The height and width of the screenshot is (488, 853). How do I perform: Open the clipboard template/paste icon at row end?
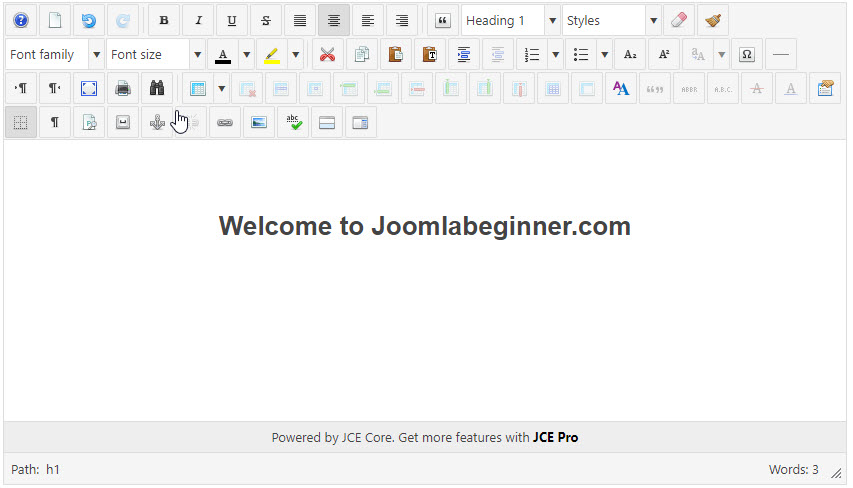(x=825, y=88)
